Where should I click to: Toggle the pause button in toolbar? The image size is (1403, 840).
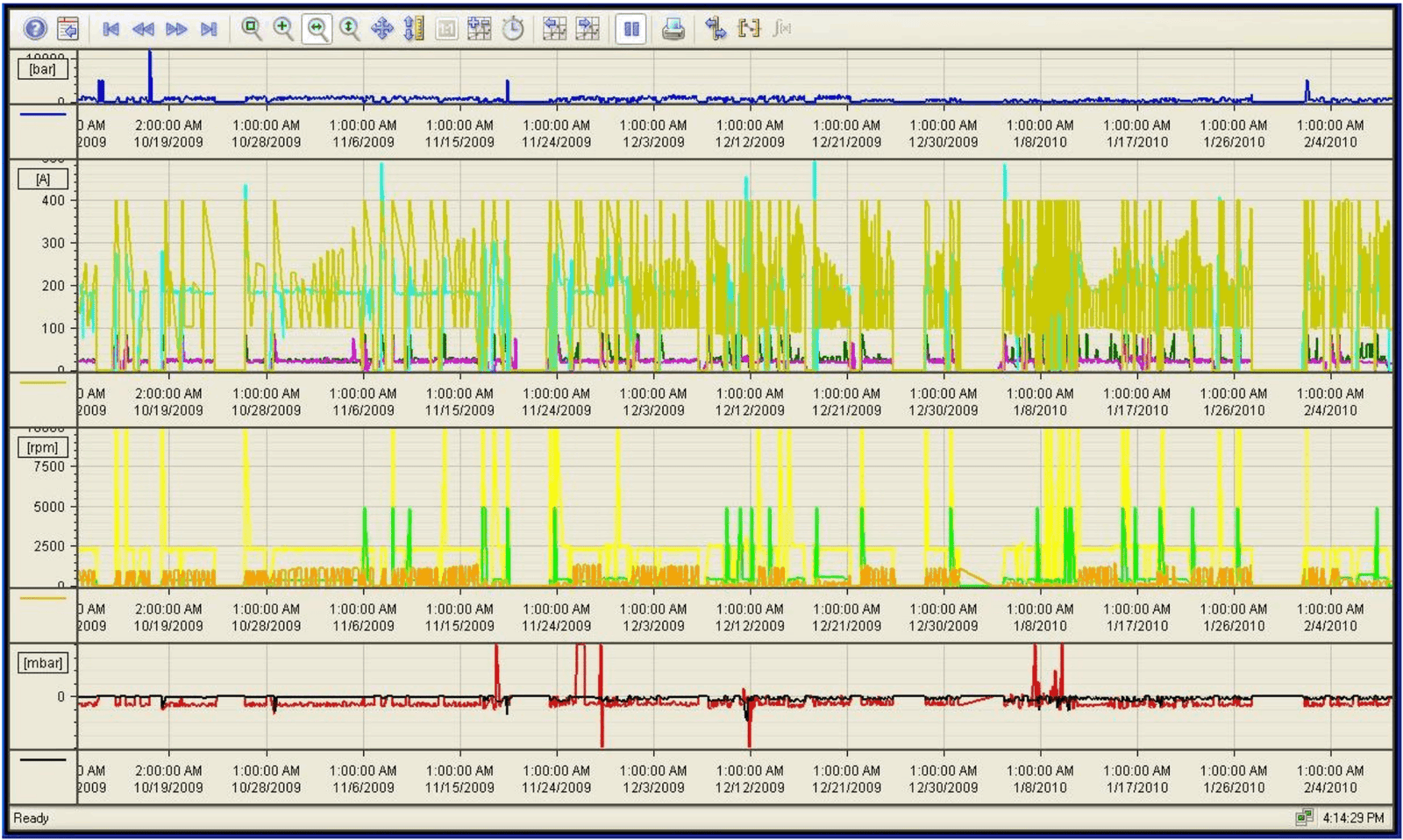[x=630, y=29]
